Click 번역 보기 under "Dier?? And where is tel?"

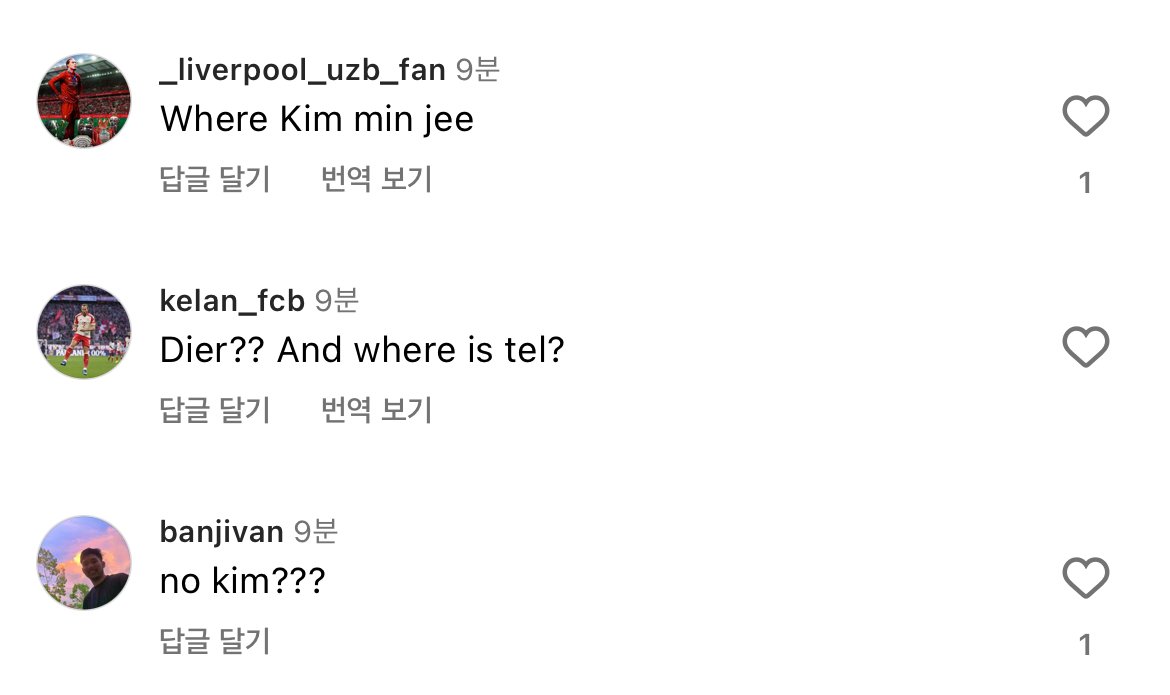376,410
